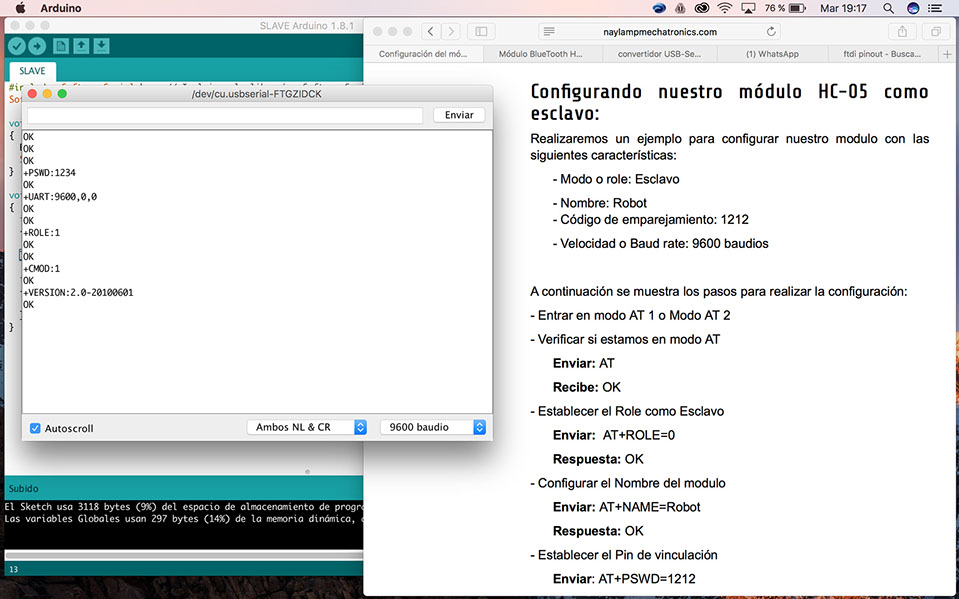Viewport: 959px width, 599px height.
Task: Click the triangle warning menu bar icon
Action: [680, 8]
